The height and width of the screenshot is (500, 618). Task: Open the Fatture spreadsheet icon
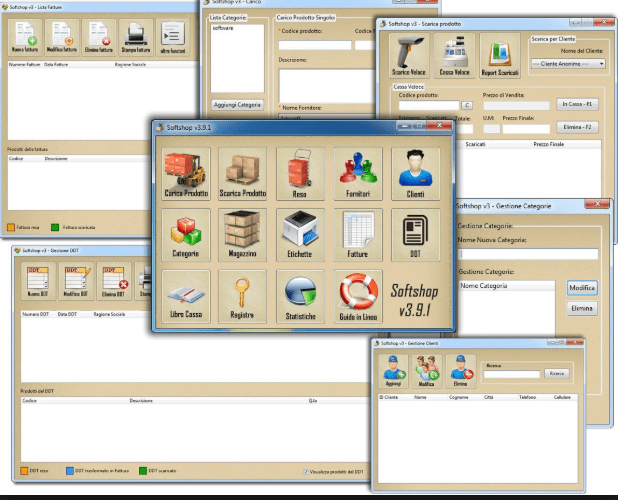[x=358, y=235]
